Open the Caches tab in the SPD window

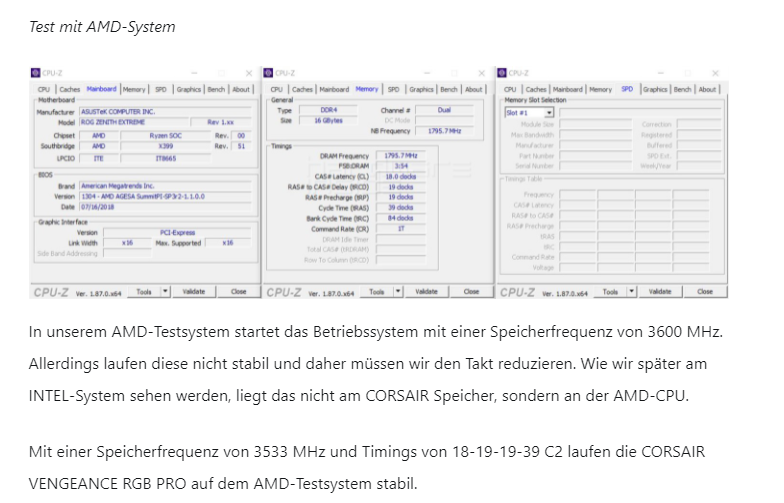pyautogui.click(x=536, y=90)
